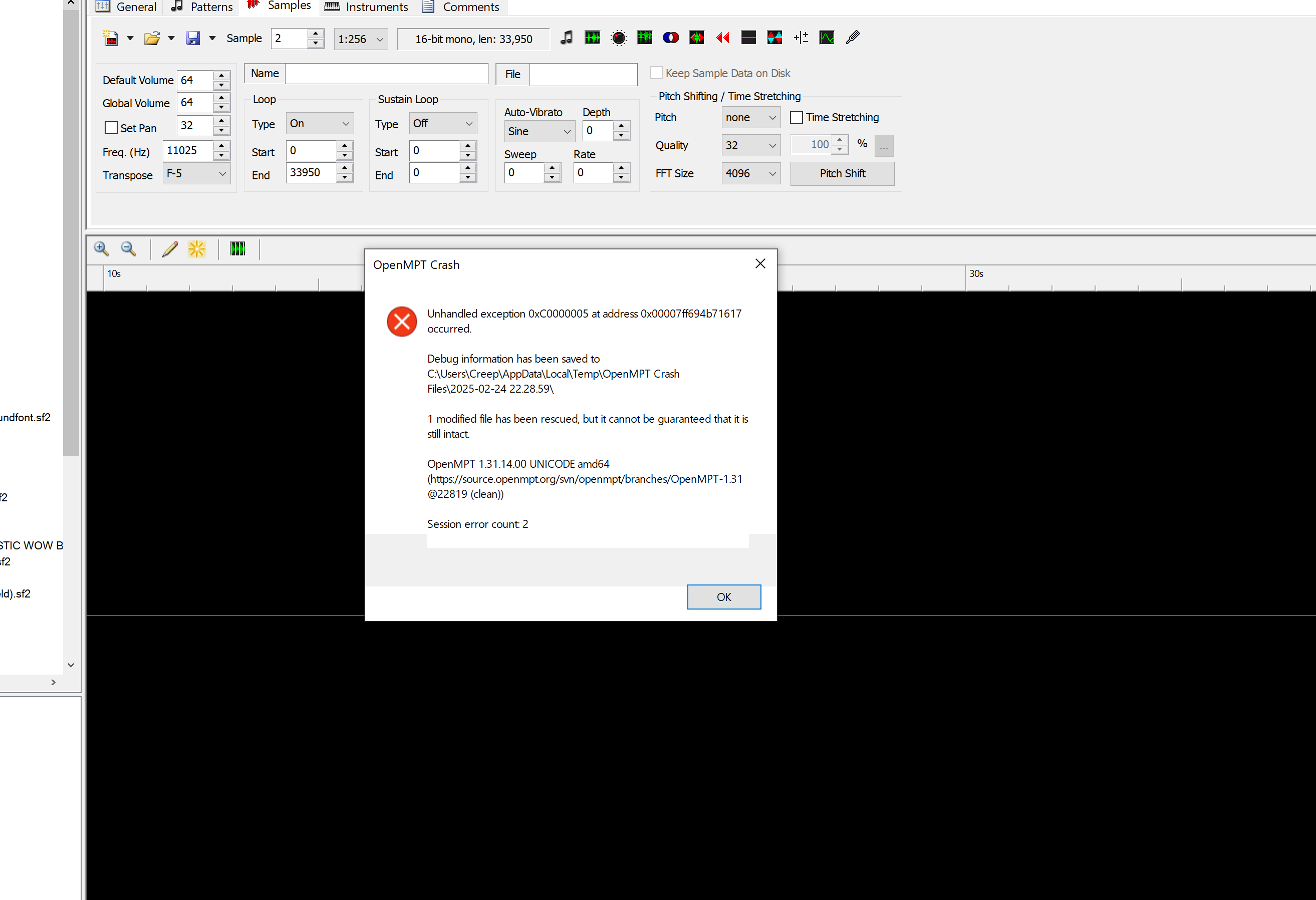Image resolution: width=1316 pixels, height=900 pixels.
Task: Open the Patterns tab
Action: pos(202,7)
